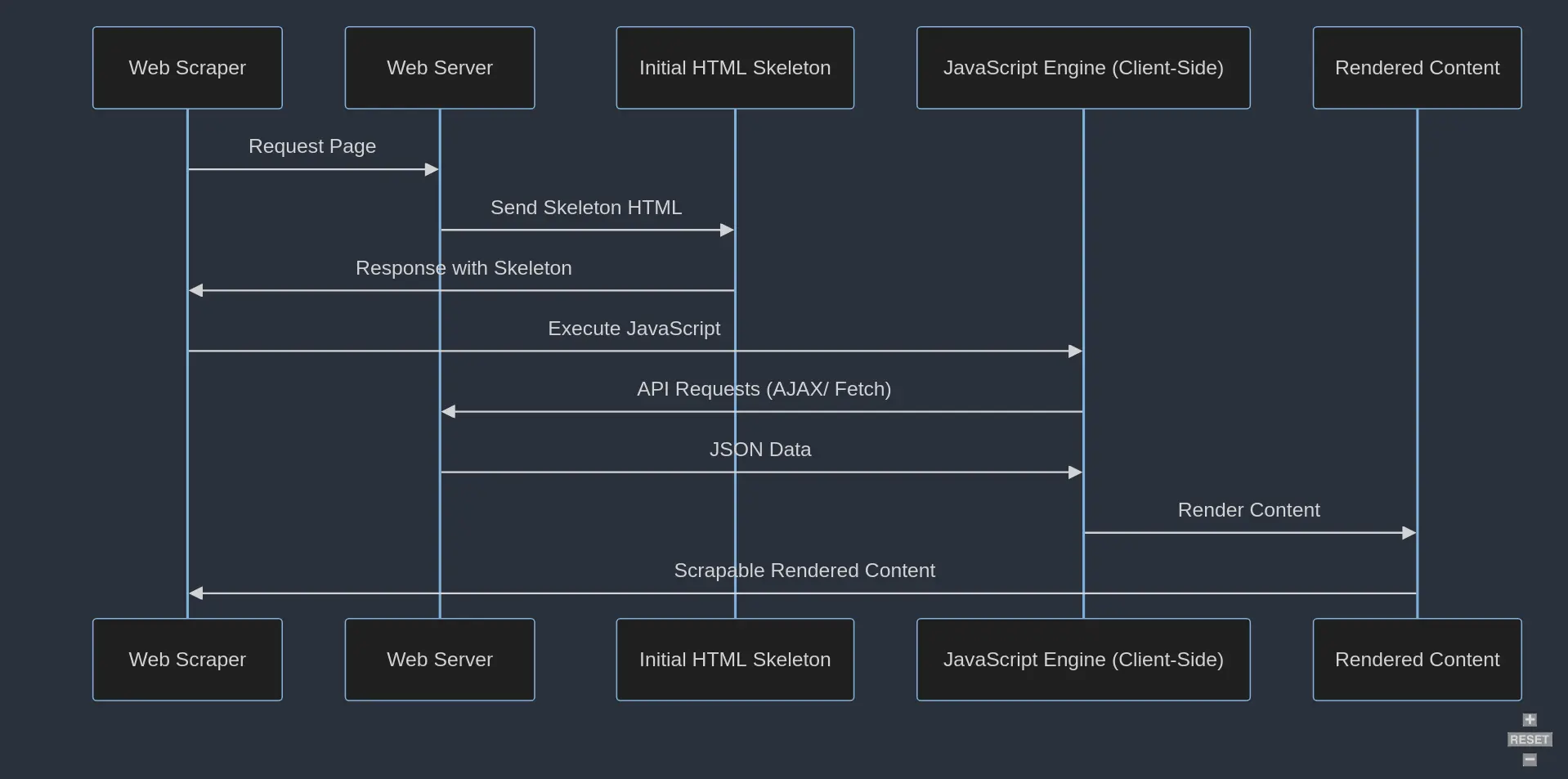Select the Initial HTML Skeleton top box
This screenshot has width=1568, height=779.
pos(733,68)
